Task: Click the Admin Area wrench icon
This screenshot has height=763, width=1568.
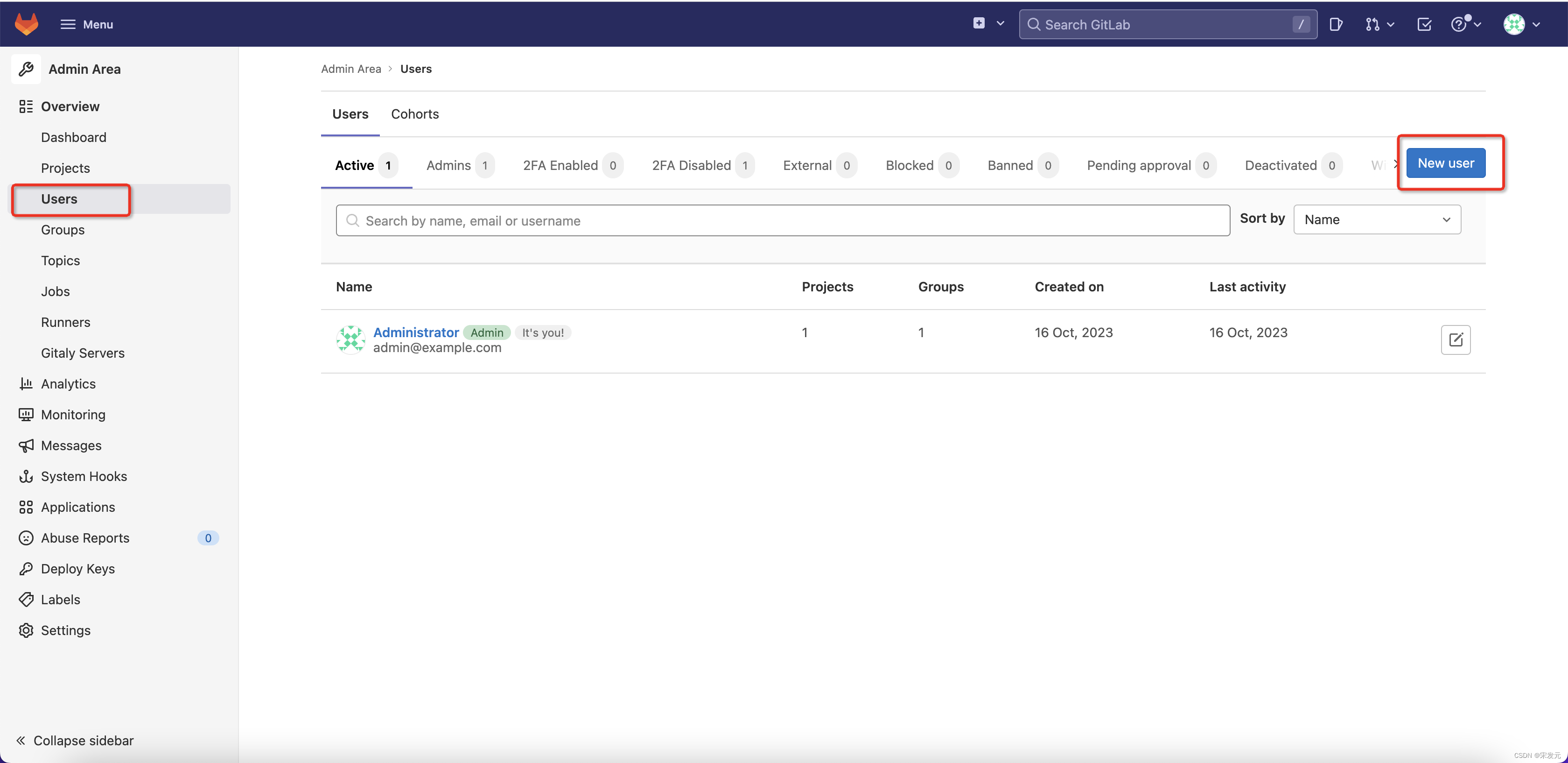Action: (26, 69)
